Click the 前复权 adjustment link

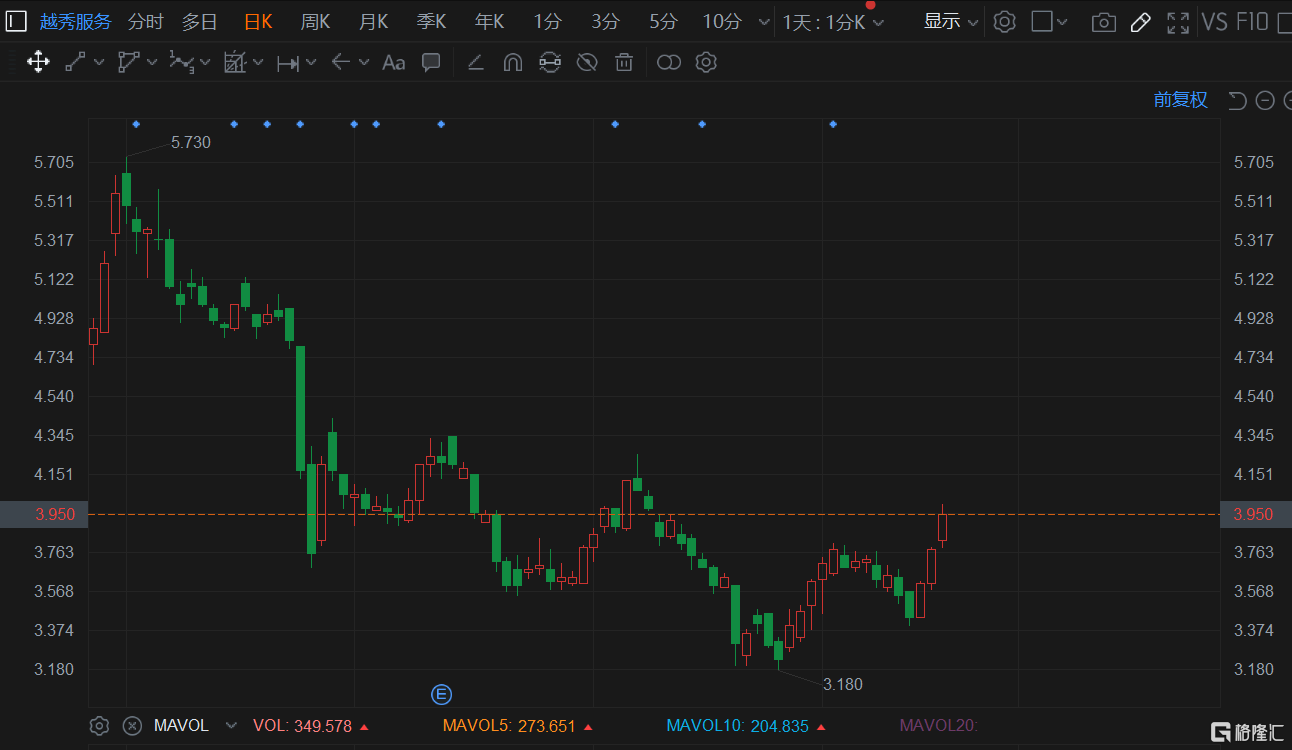[1180, 100]
